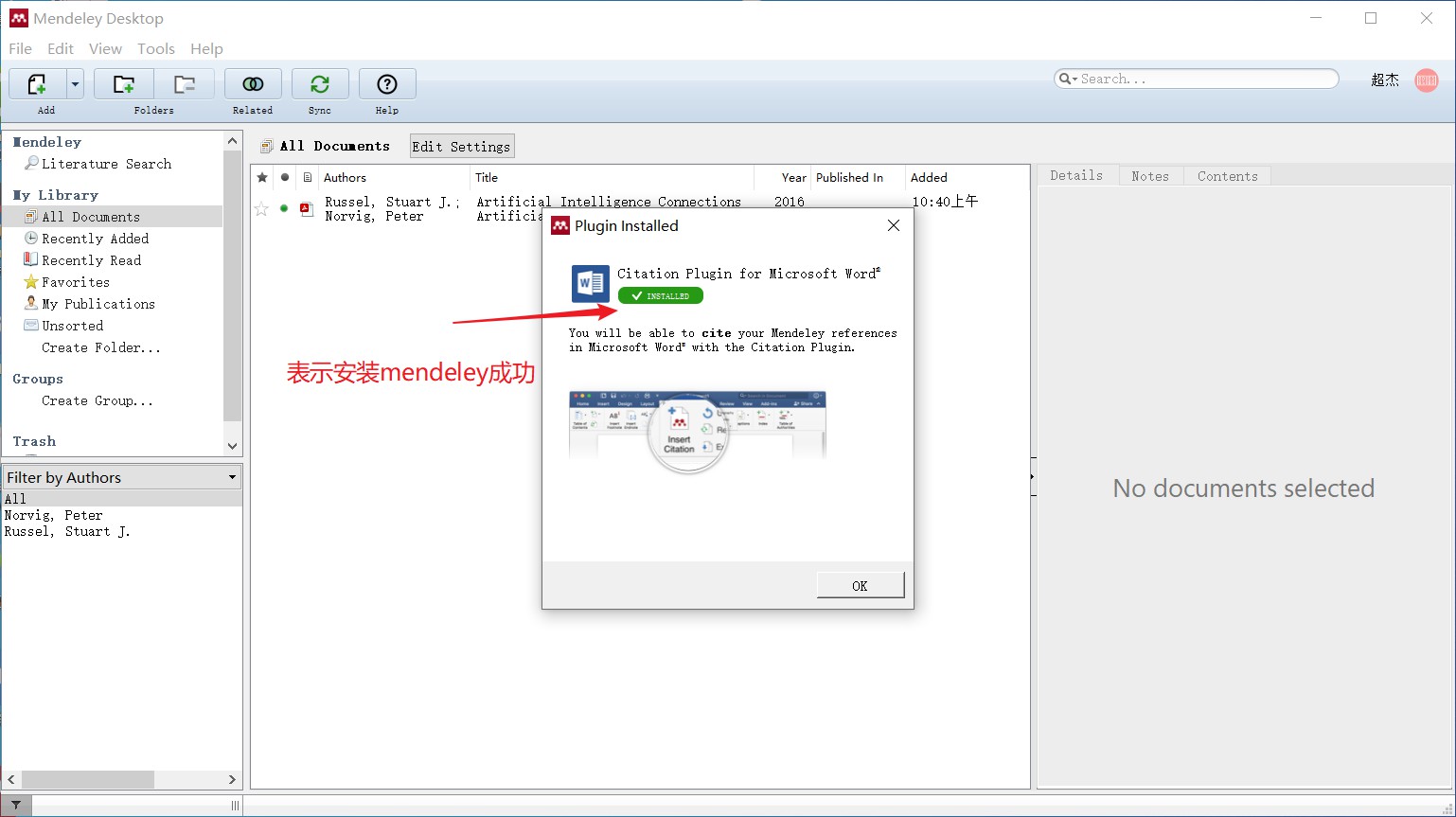Switch to the Details tab
This screenshot has width=1456, height=817.
pos(1077,175)
